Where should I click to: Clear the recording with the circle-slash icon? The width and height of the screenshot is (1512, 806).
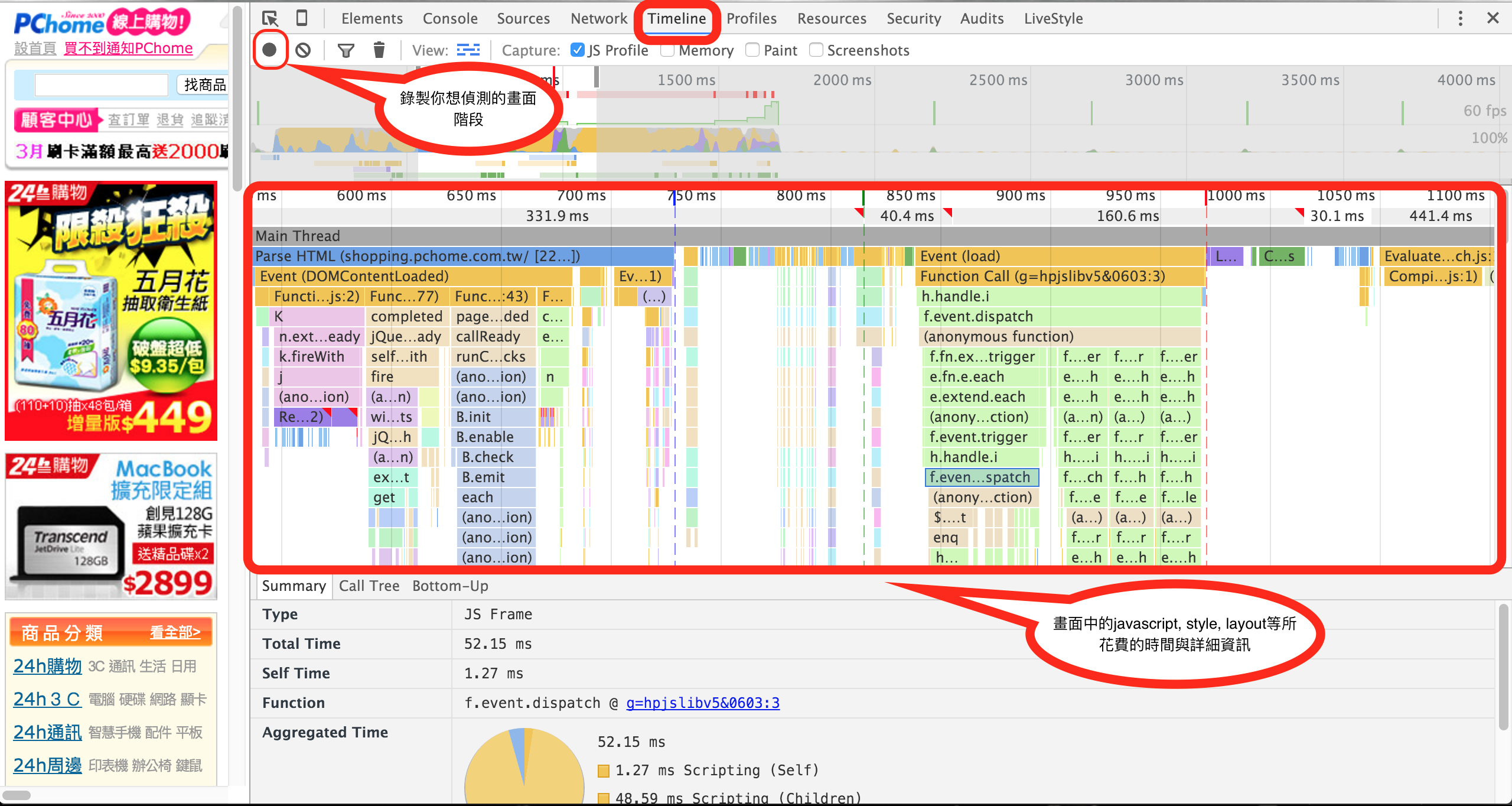click(x=303, y=50)
